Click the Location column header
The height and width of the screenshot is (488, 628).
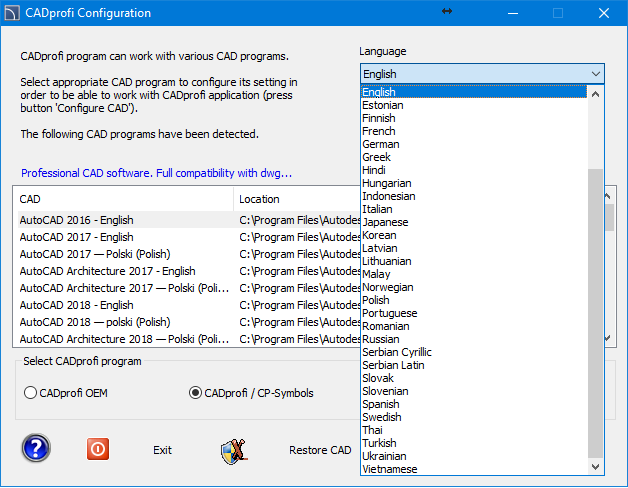pos(297,199)
